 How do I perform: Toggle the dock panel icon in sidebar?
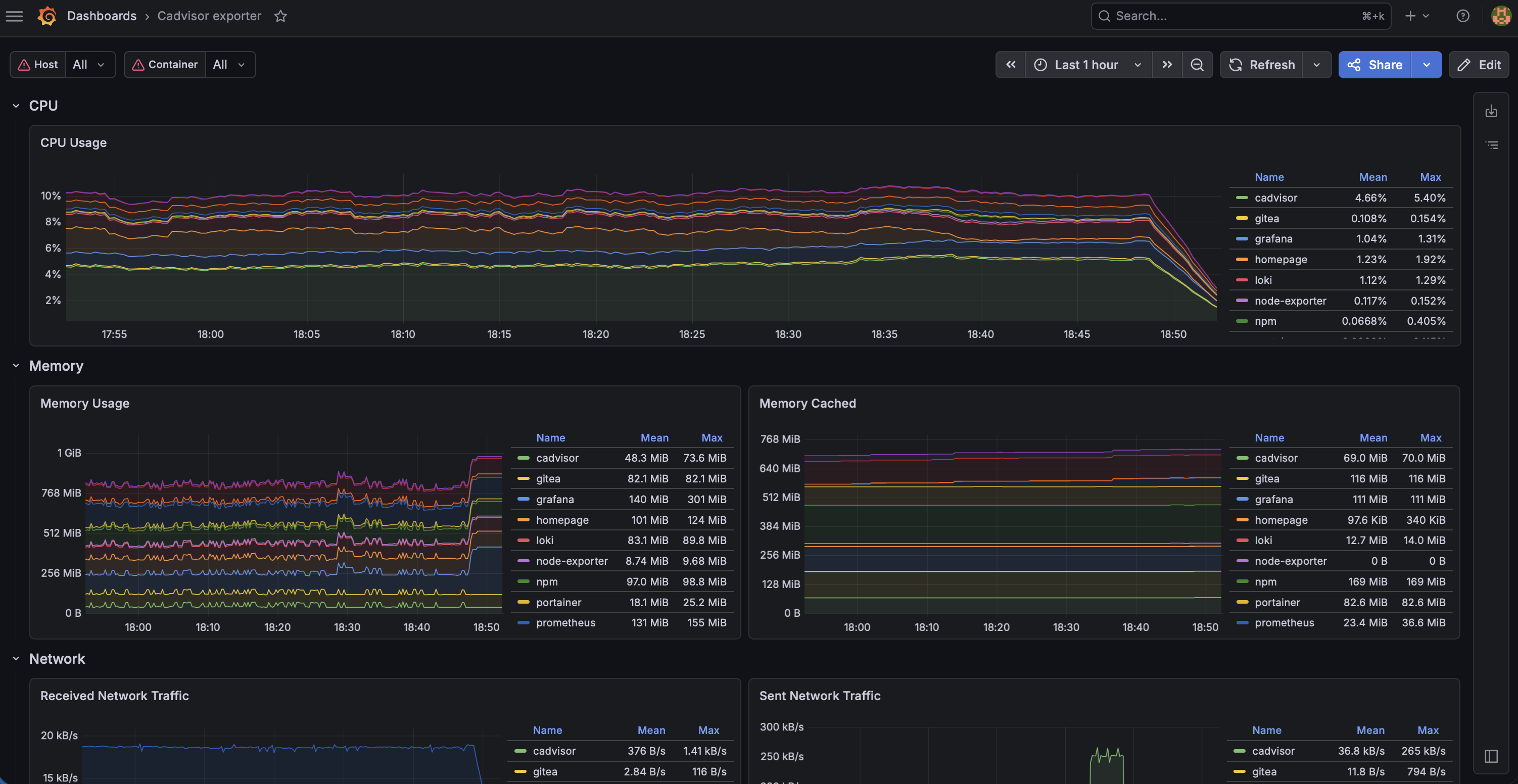pyautogui.click(x=1491, y=756)
